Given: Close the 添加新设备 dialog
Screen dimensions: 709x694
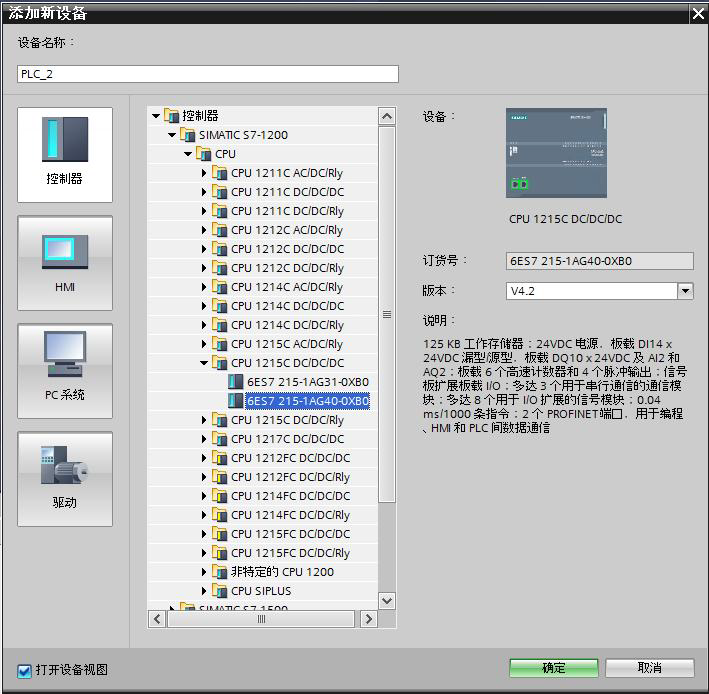Looking at the screenshot, I should click(698, 14).
